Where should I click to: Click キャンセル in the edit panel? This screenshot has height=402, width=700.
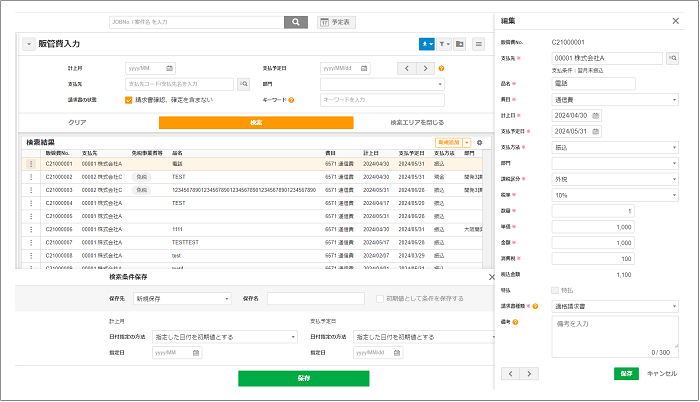point(662,373)
